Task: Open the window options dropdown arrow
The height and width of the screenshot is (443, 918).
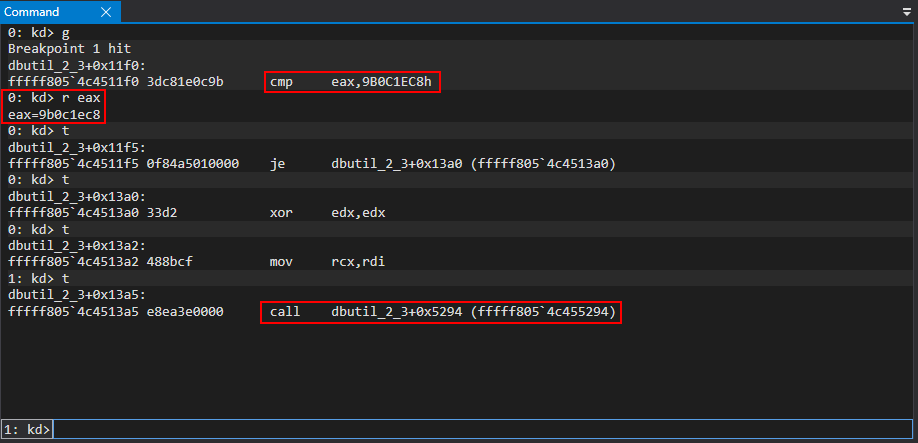Action: point(906,12)
